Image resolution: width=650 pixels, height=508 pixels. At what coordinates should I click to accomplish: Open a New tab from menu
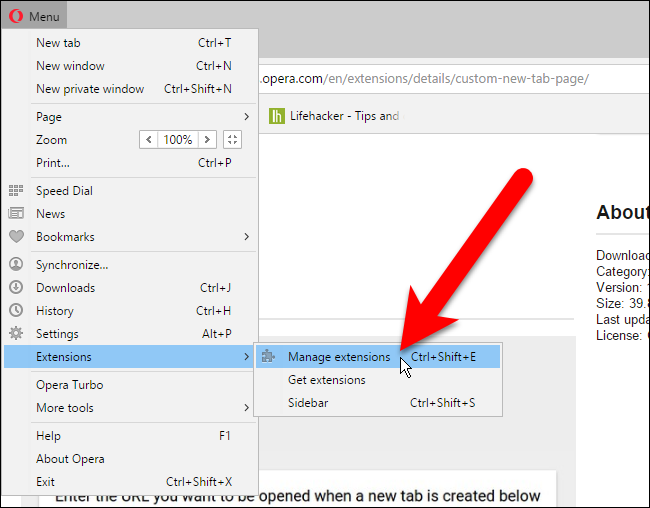coord(133,43)
